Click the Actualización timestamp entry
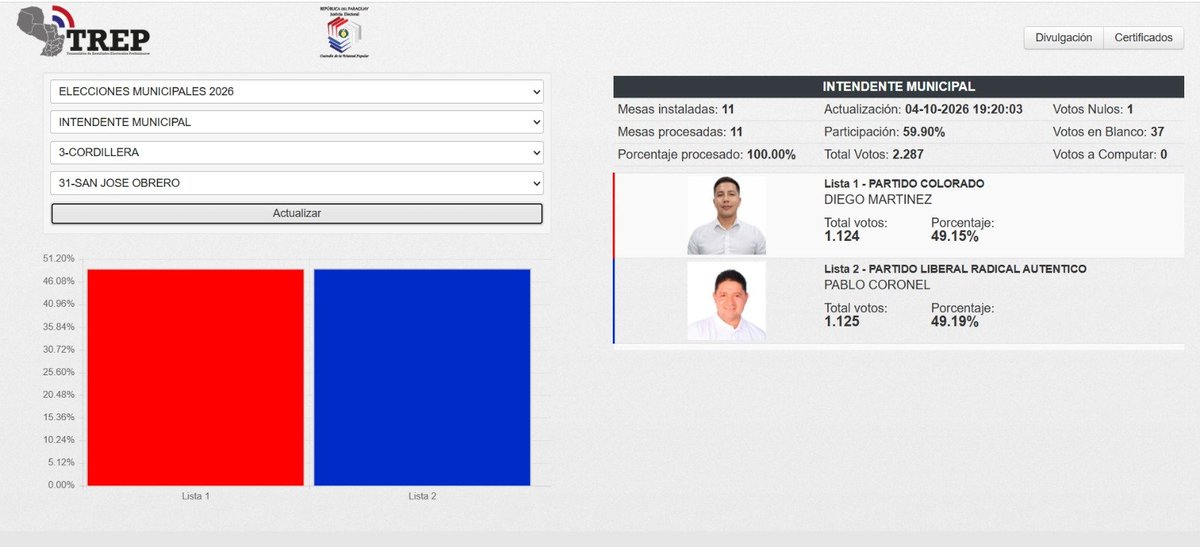 pyautogui.click(x=923, y=109)
